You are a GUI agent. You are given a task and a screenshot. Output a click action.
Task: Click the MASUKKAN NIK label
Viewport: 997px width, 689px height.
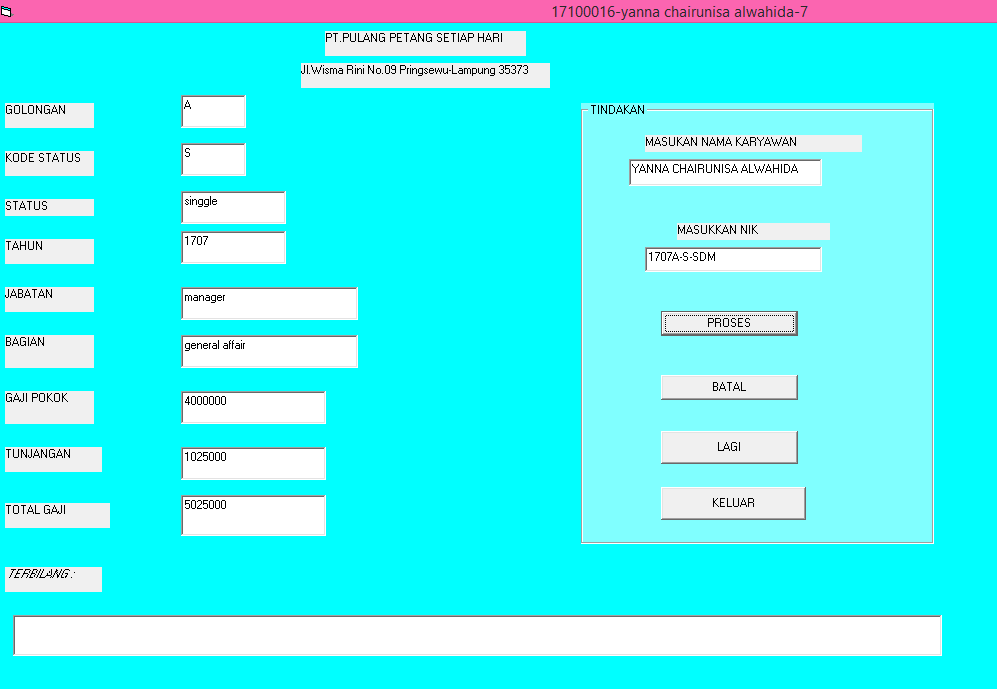coord(753,231)
